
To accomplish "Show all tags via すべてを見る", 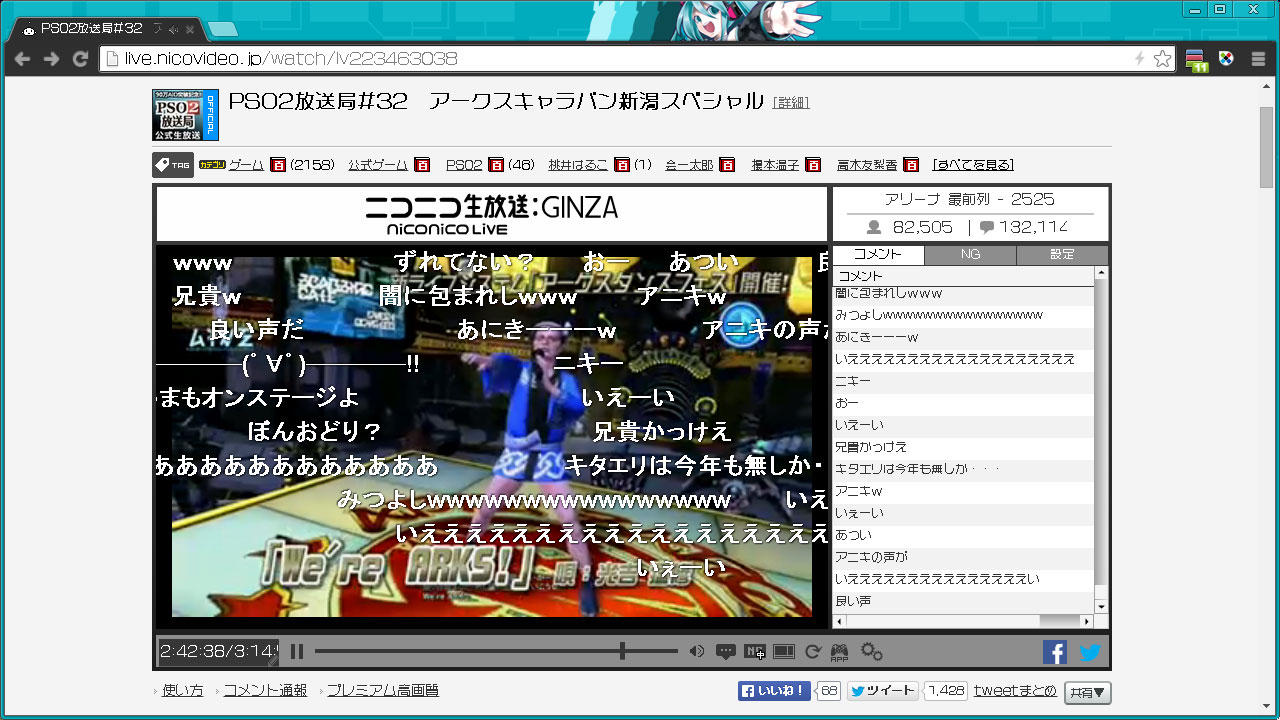I will [973, 165].
